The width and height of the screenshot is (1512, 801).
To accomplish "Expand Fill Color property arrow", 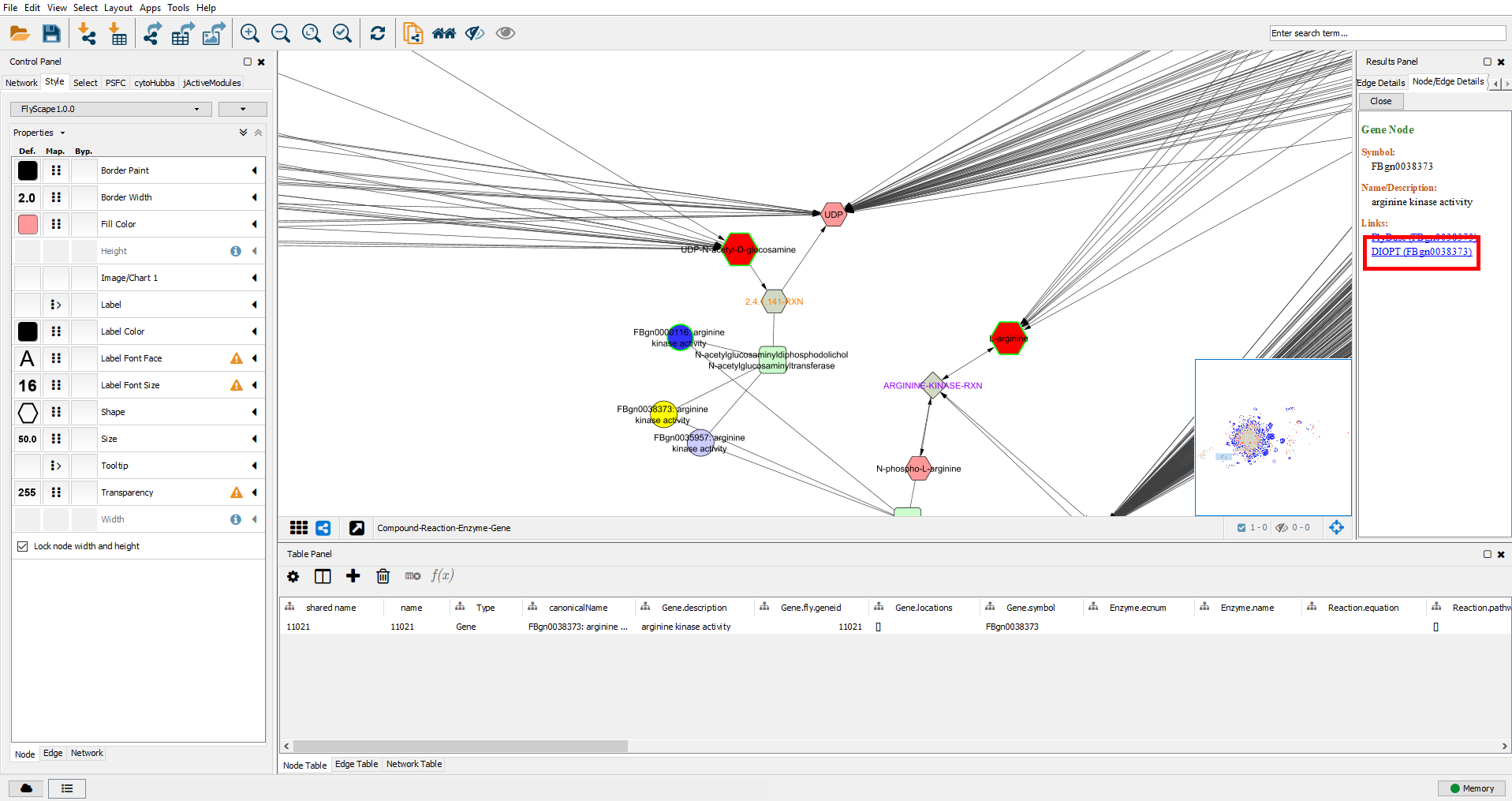I will 254,224.
